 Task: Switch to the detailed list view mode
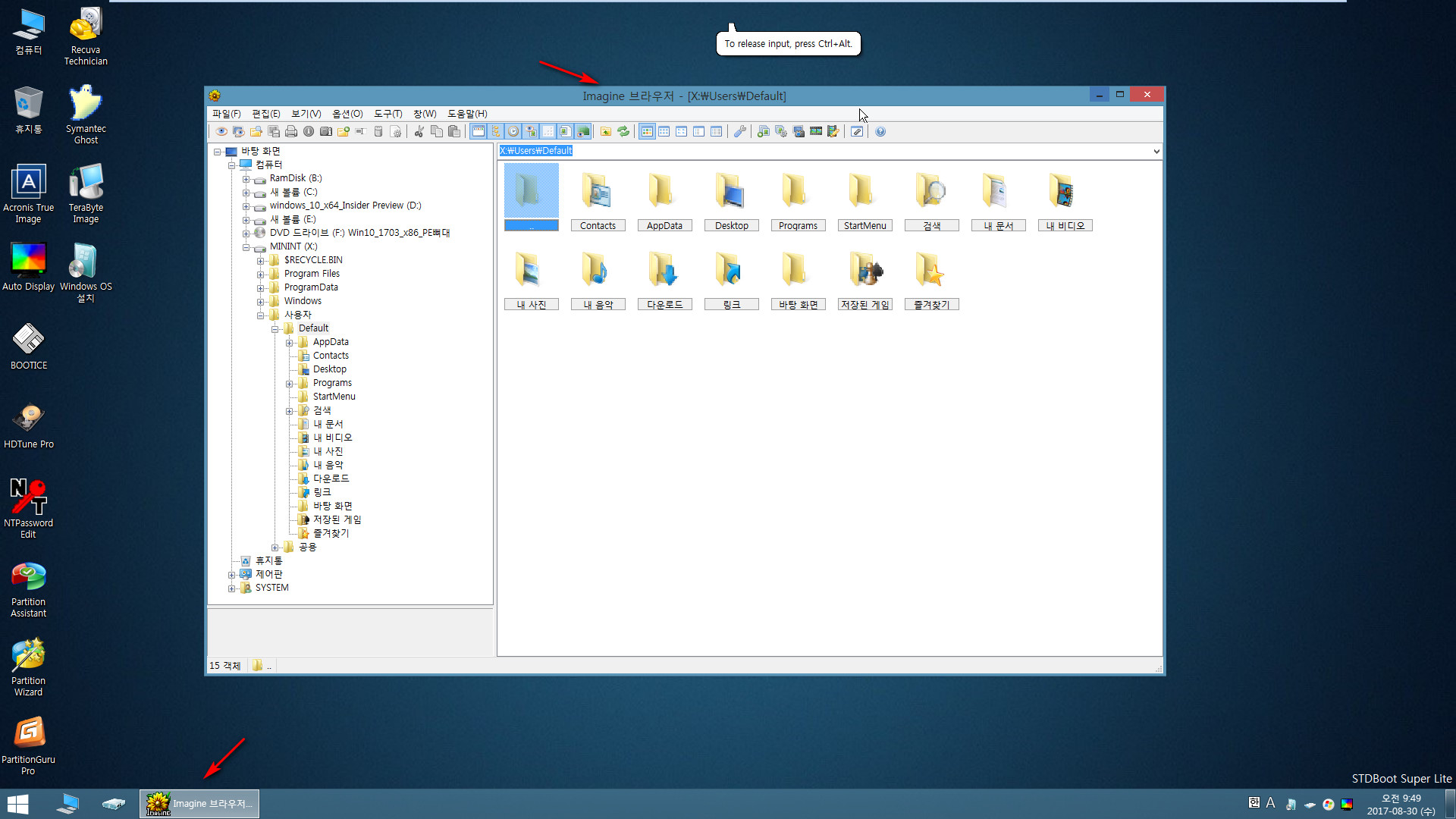point(717,131)
